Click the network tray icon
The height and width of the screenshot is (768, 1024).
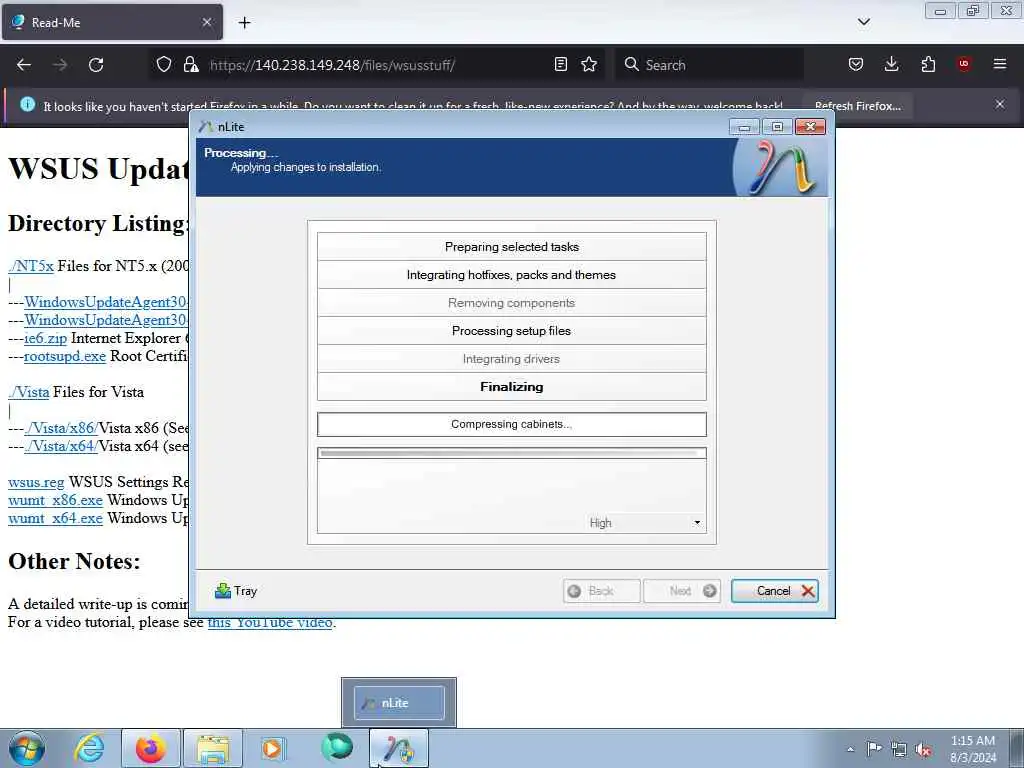click(x=899, y=749)
